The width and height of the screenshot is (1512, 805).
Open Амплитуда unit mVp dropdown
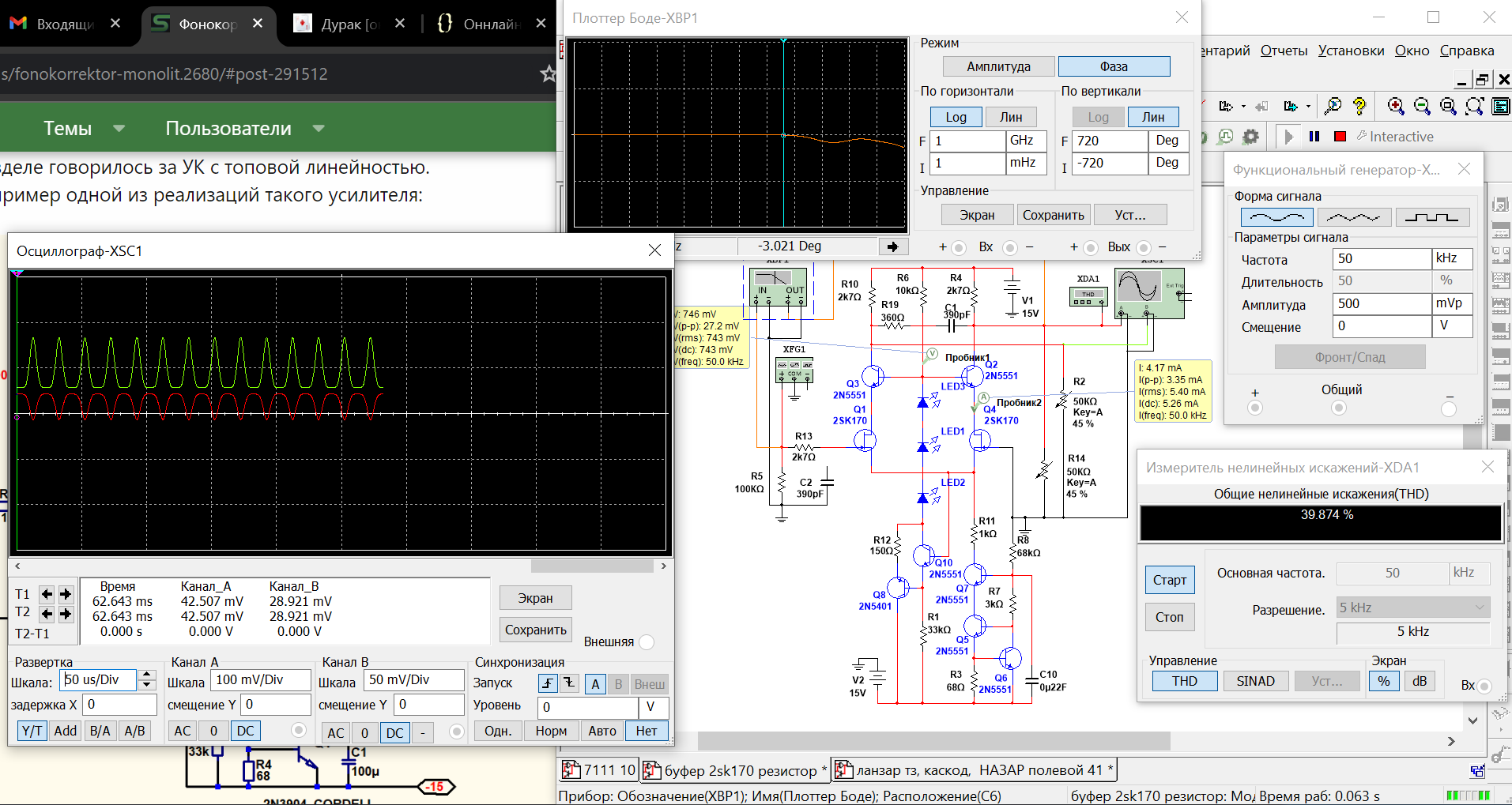coord(1453,303)
